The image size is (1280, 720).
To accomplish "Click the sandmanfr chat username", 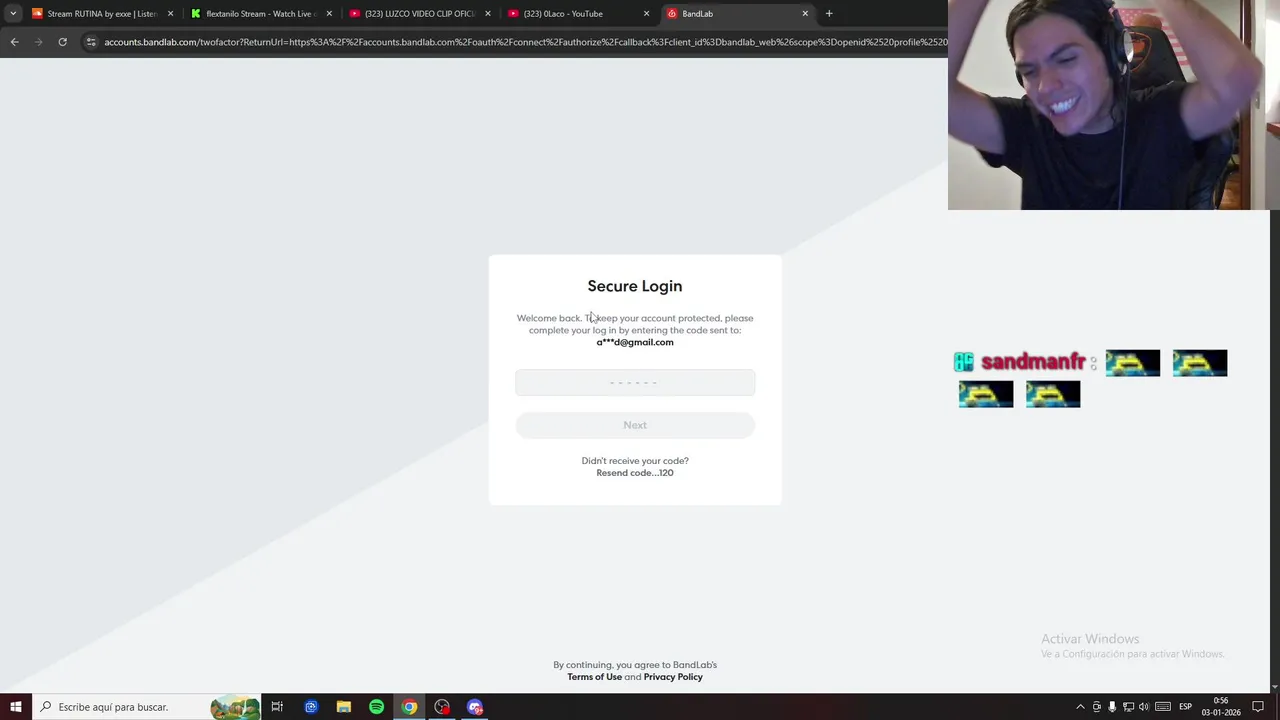I will pyautogui.click(x=1033, y=362).
